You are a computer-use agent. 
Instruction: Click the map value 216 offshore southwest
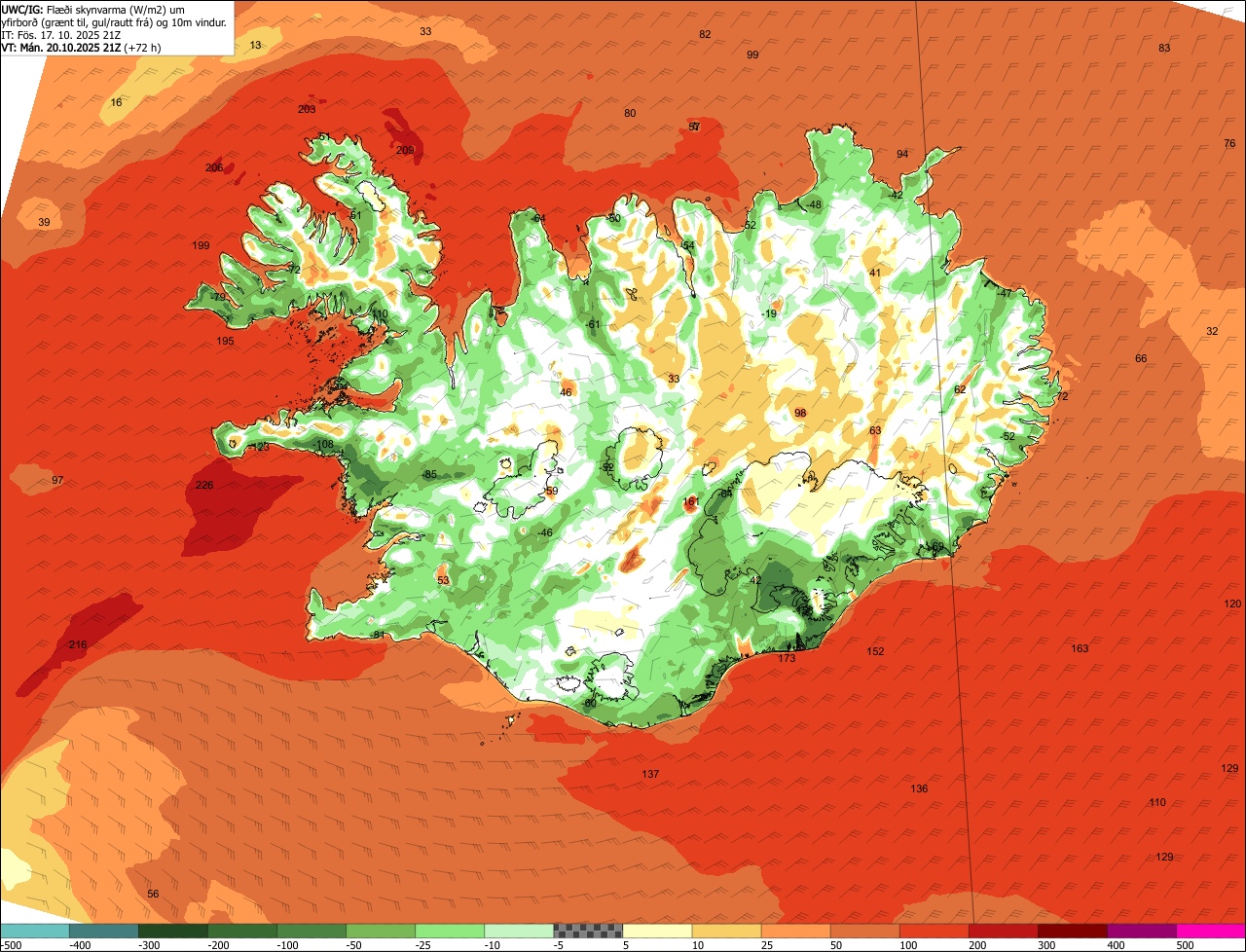pyautogui.click(x=78, y=644)
